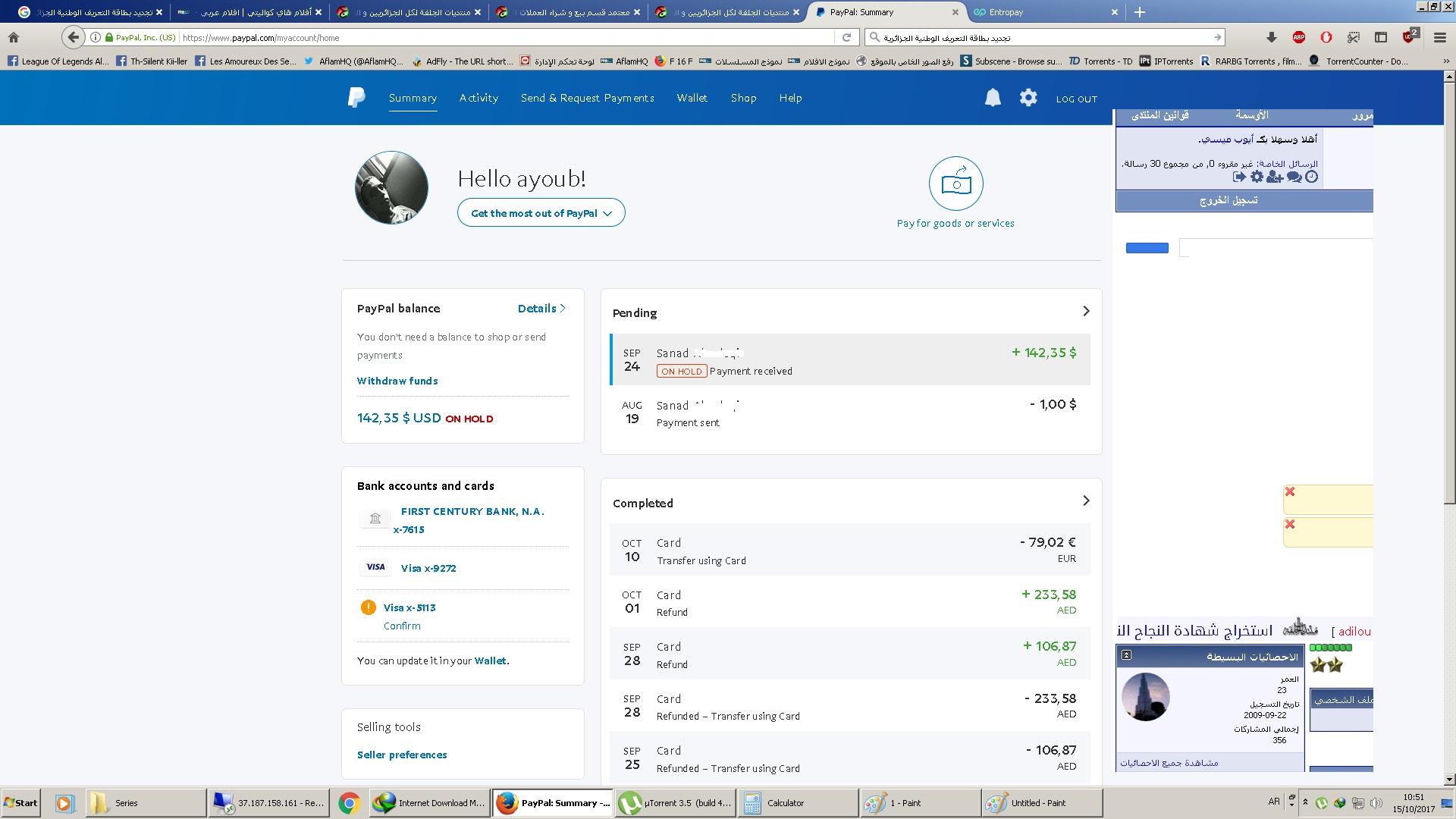The width and height of the screenshot is (1456, 819).
Task: Open the Help tab
Action: coord(790,98)
